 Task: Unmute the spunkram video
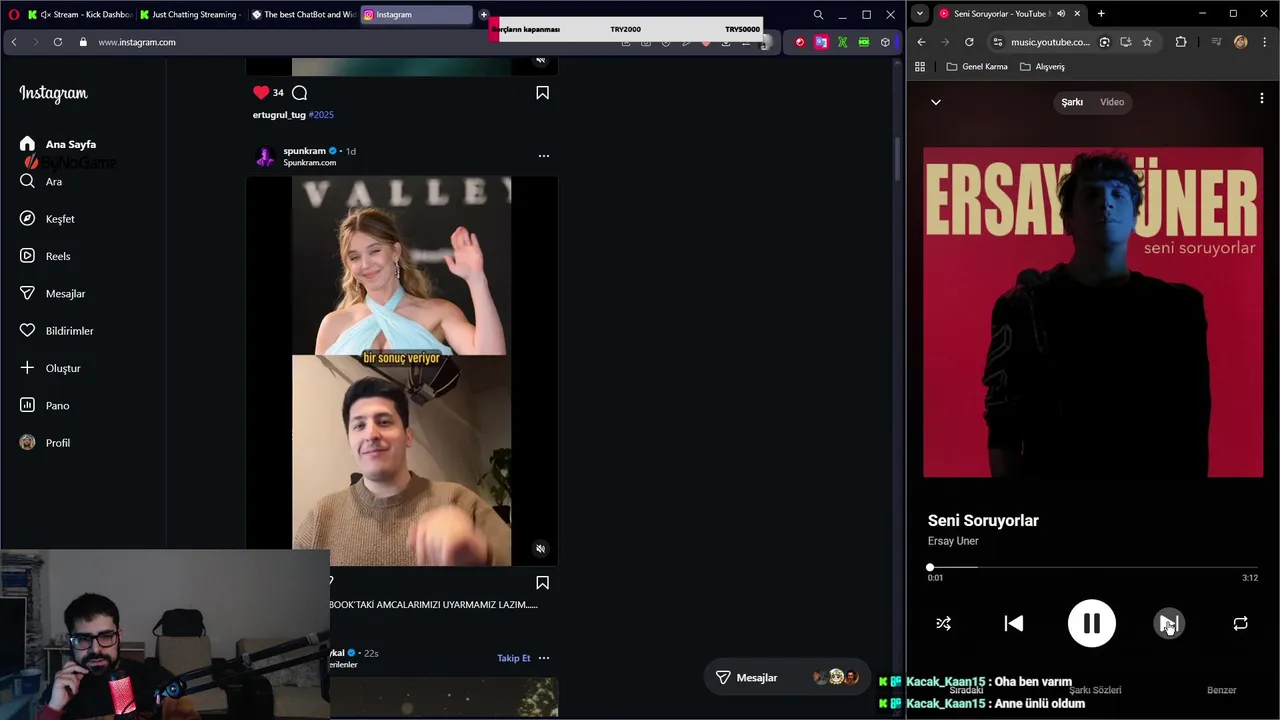tap(540, 549)
